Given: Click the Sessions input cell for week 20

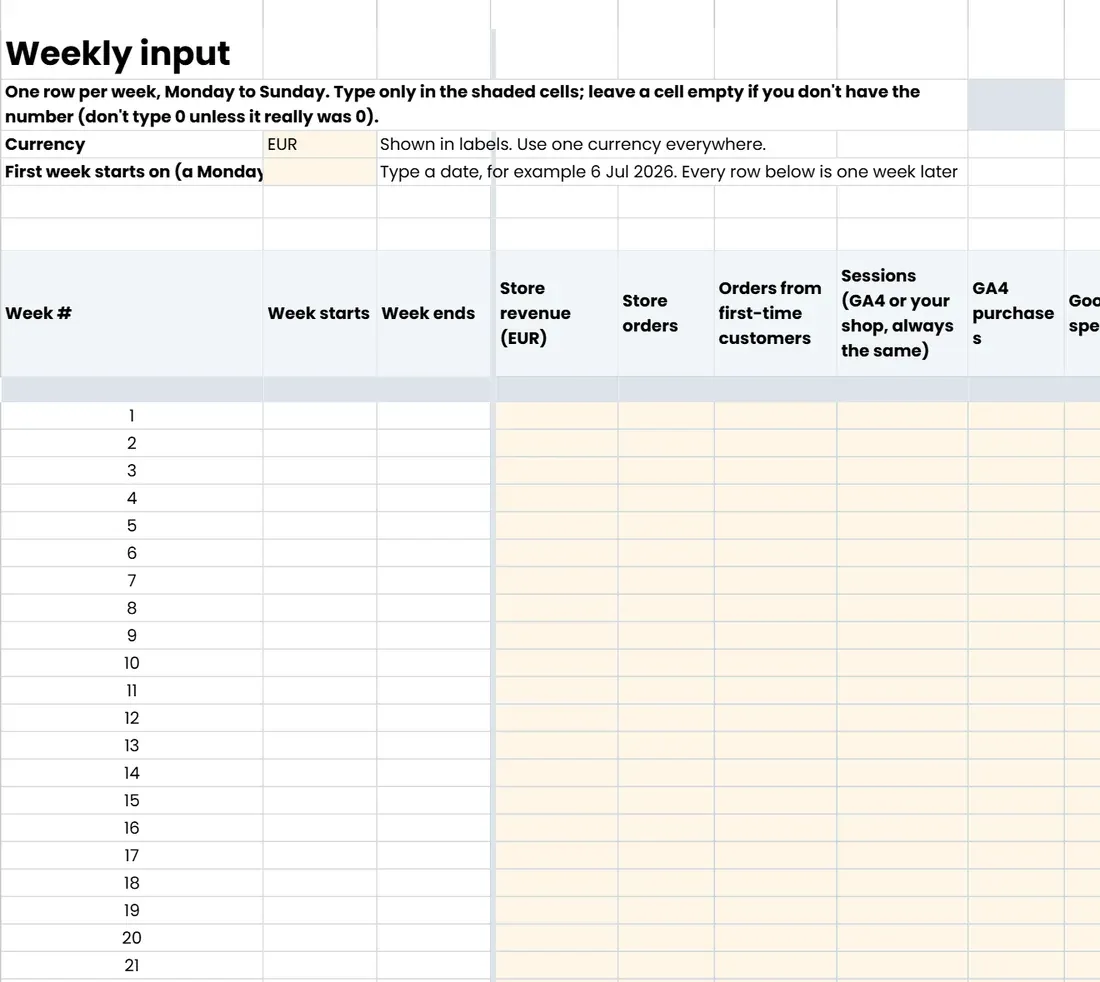Looking at the screenshot, I should point(902,938).
